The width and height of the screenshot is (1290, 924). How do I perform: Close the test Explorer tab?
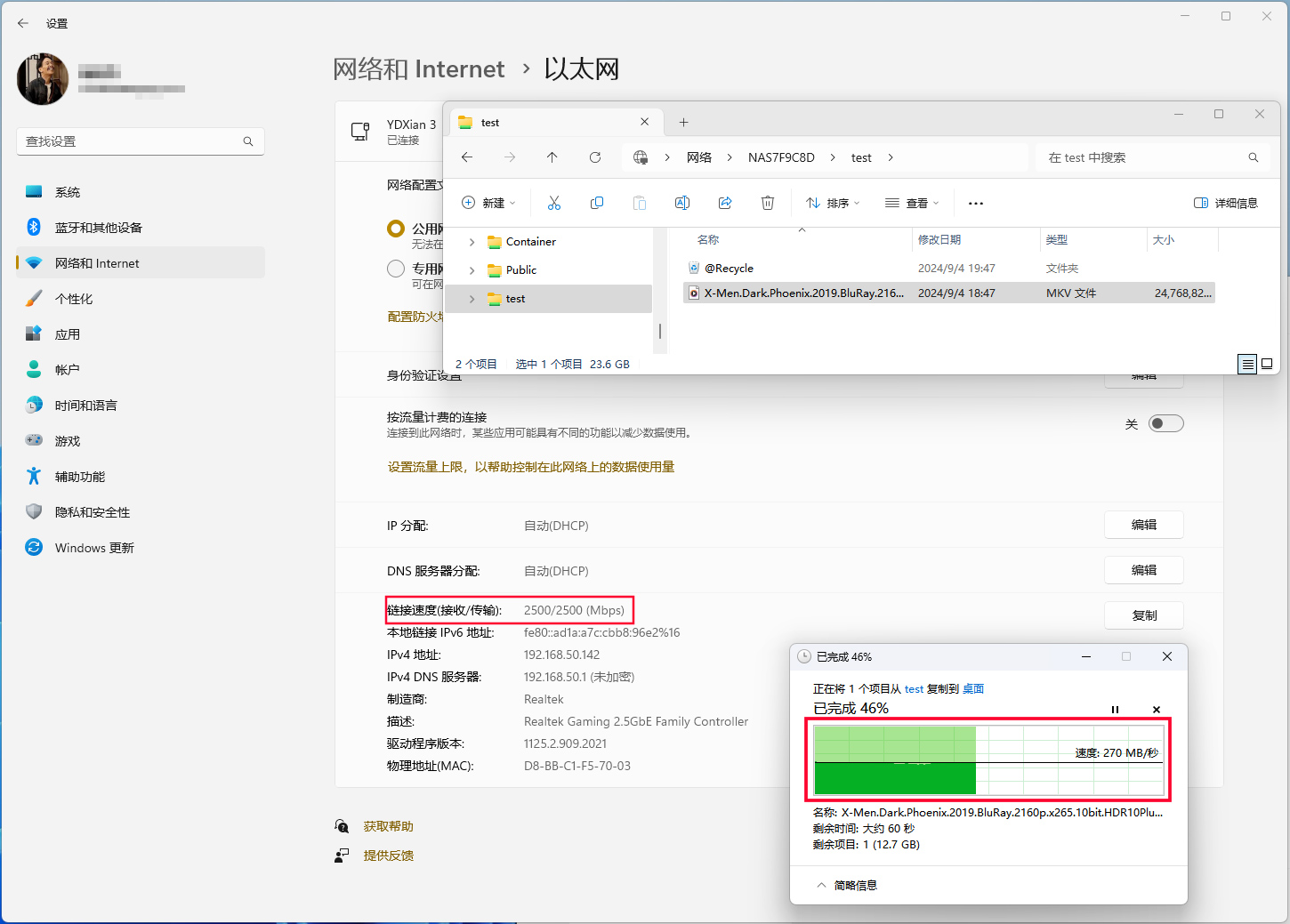click(644, 122)
